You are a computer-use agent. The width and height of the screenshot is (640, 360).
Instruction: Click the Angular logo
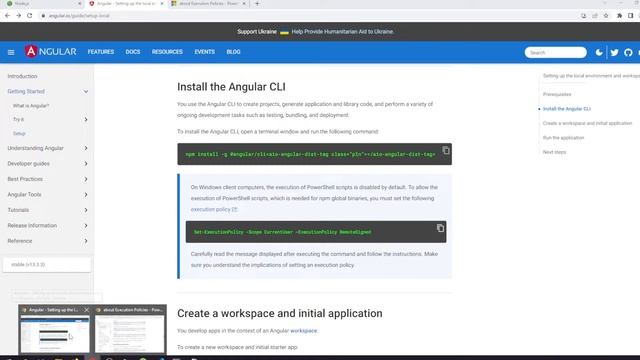pos(51,52)
